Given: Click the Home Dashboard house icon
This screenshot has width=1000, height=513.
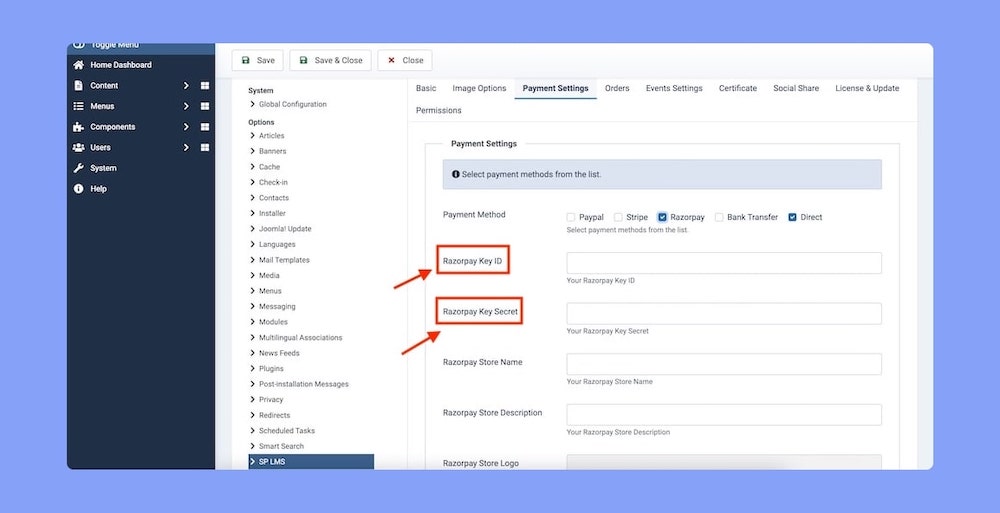Looking at the screenshot, I should [79, 65].
